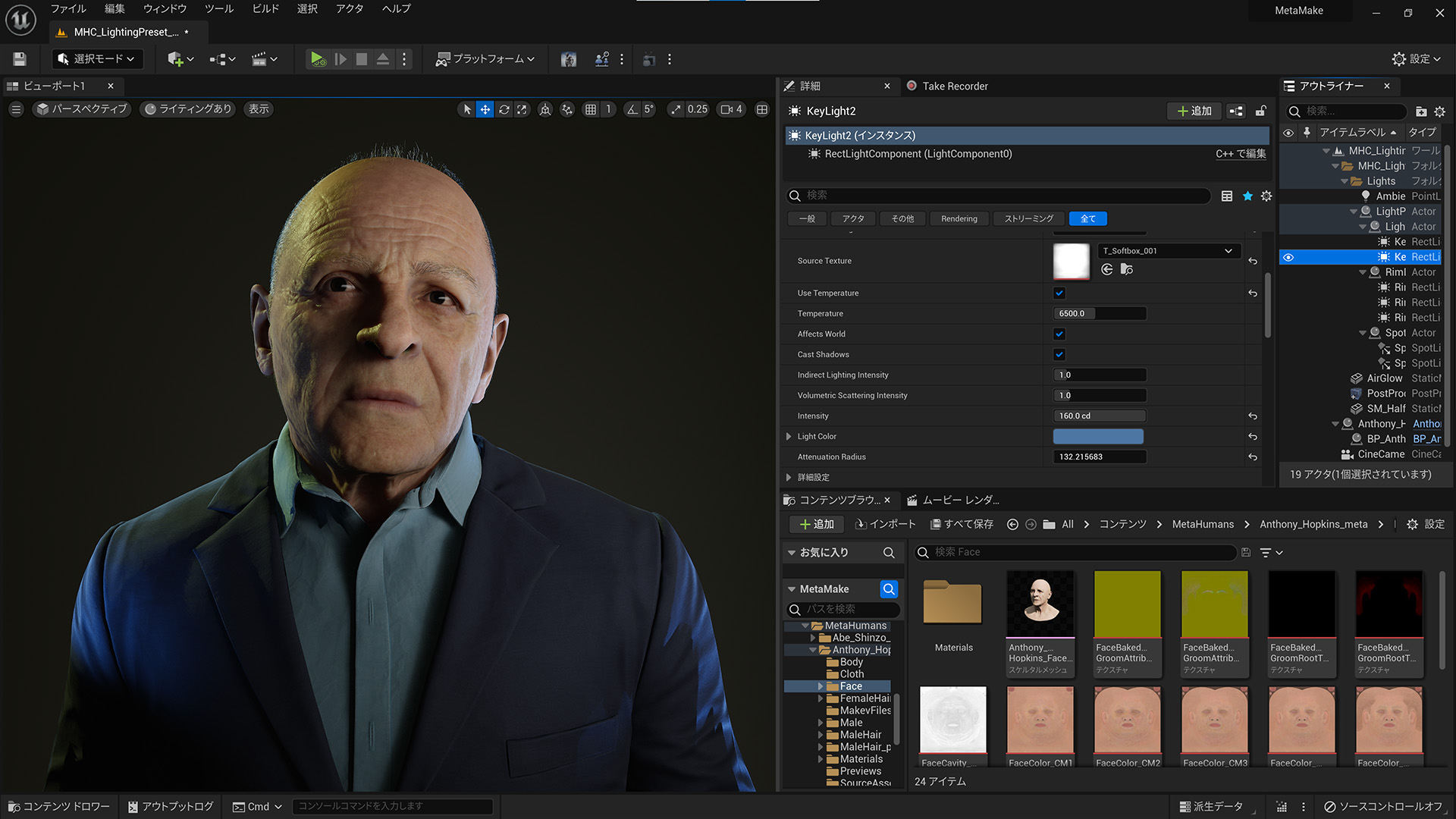Click use-selected-asset arrow under Source Texture

(1107, 269)
